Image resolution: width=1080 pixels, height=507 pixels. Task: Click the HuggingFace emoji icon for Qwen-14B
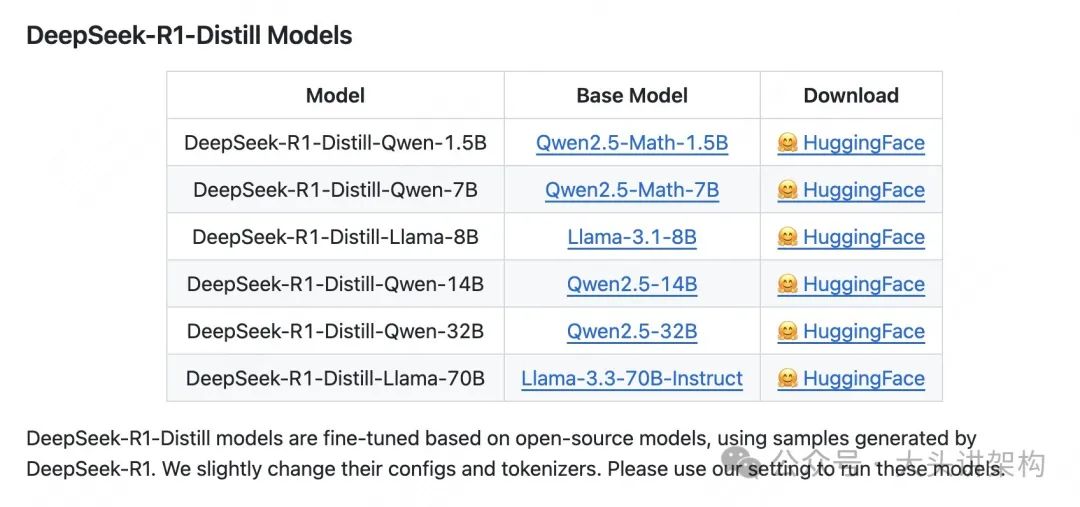[x=788, y=284]
